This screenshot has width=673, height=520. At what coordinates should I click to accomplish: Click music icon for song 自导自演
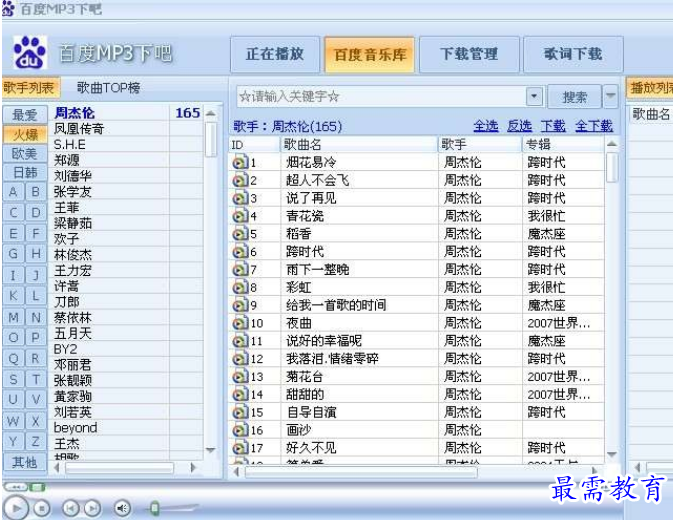[240, 413]
